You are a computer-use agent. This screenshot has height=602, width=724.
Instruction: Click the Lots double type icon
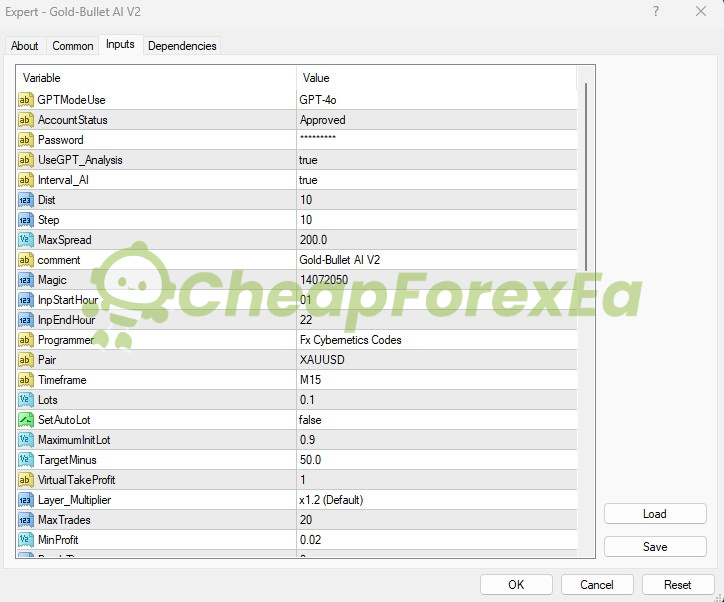(25, 400)
